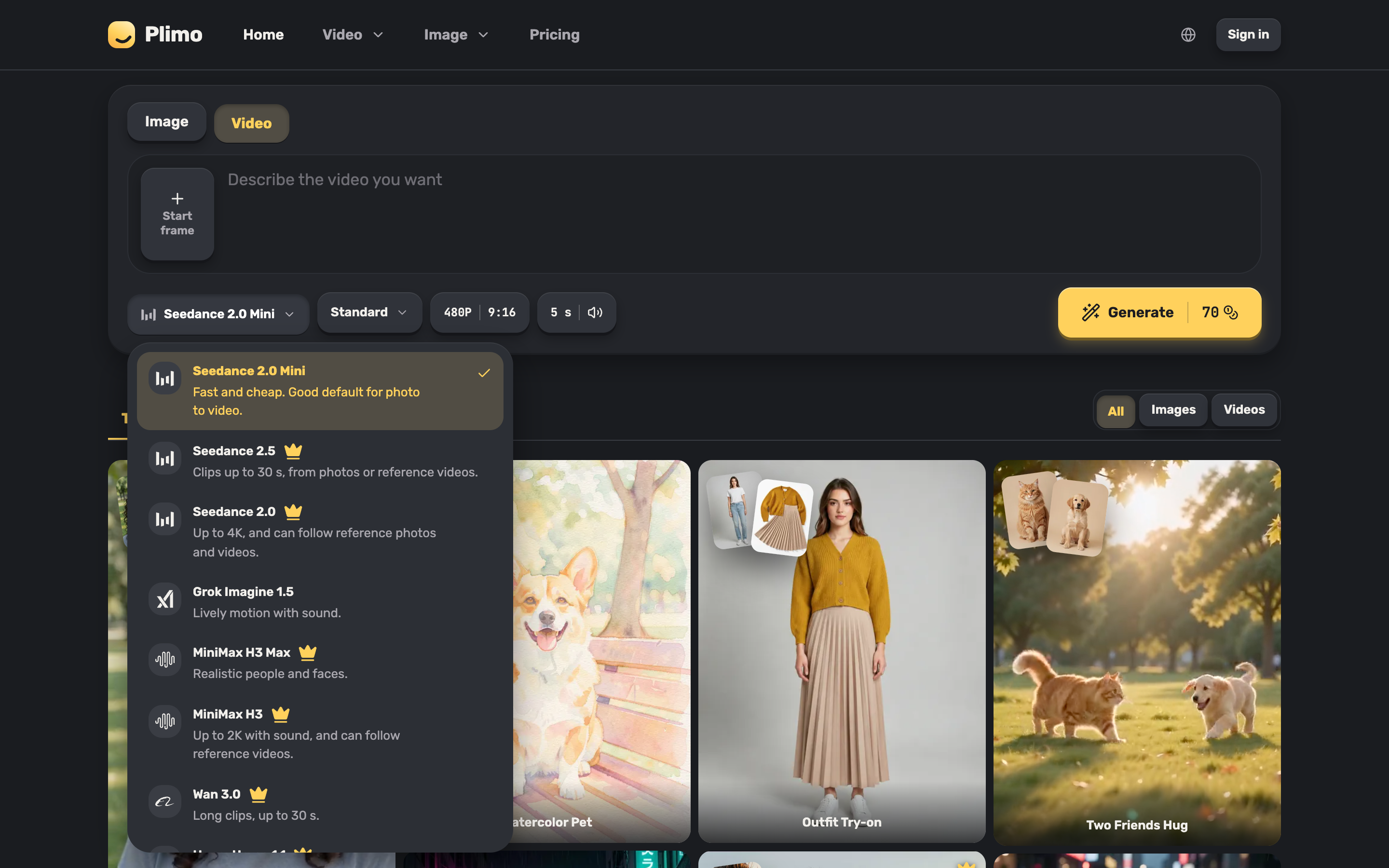Click the video description text field

(740, 214)
